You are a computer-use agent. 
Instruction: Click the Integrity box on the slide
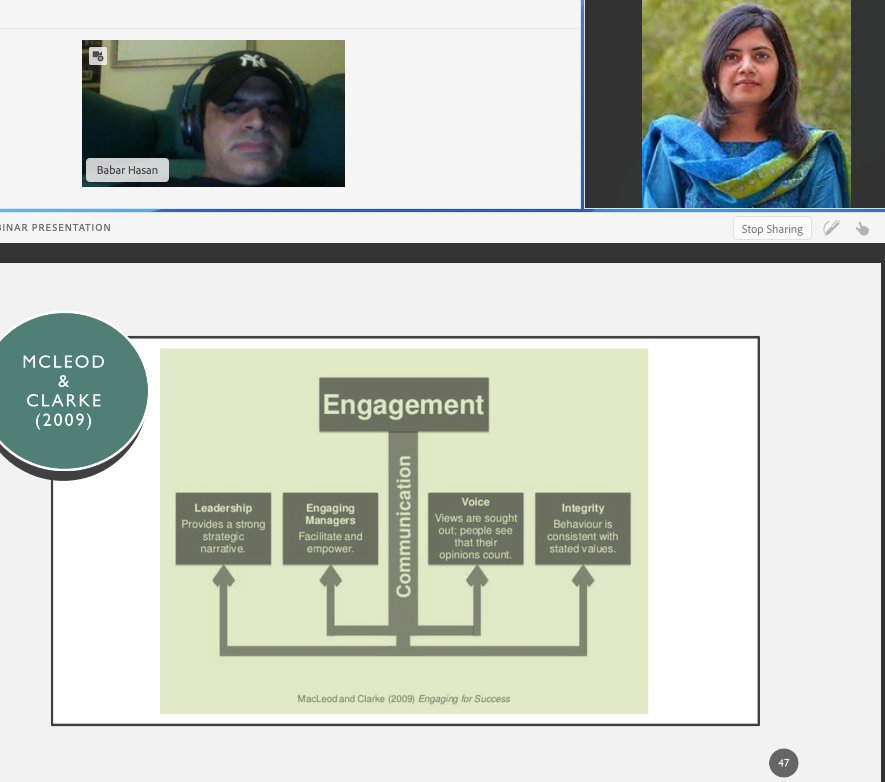582,528
